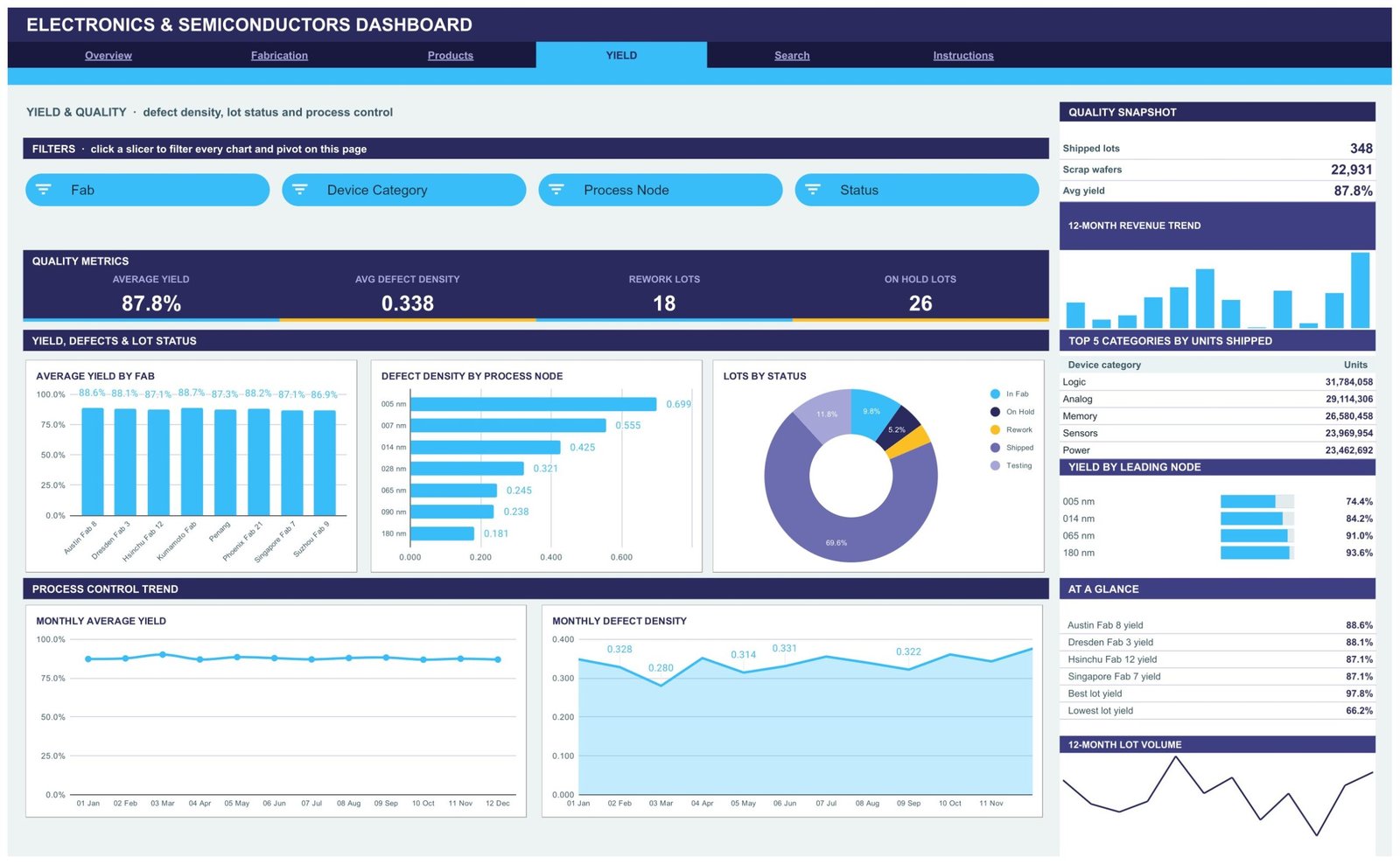Open the Products tab
The width and height of the screenshot is (1400, 864).
[x=451, y=55]
